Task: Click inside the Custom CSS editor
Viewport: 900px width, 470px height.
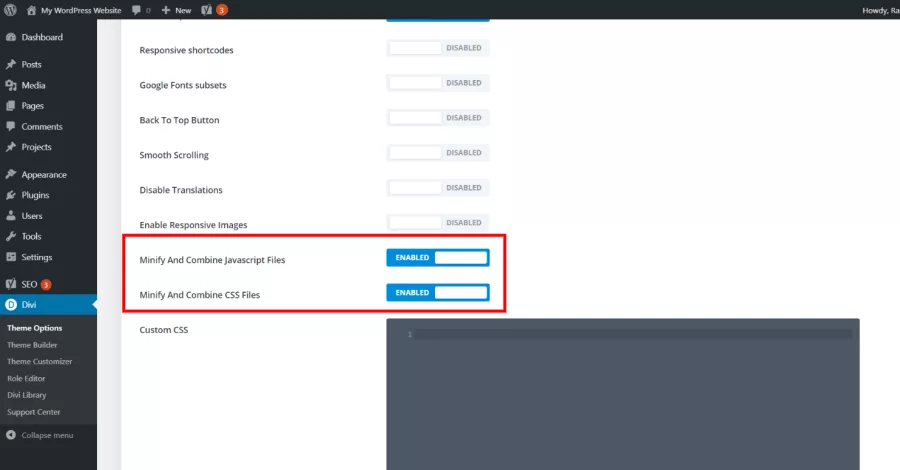Action: coord(623,394)
